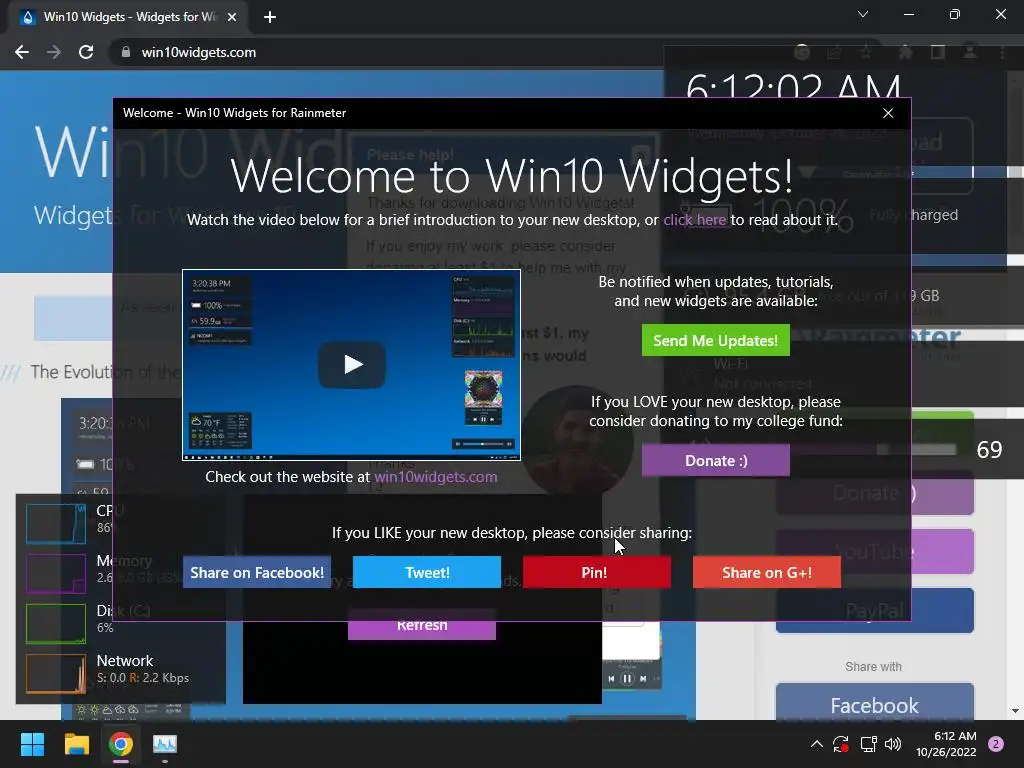
Task: Go back in Chrome browser
Action: pos(22,52)
